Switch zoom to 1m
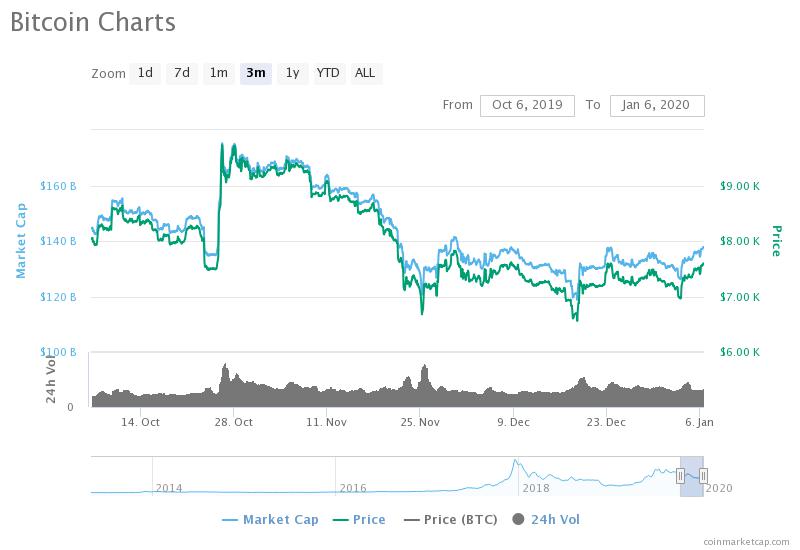This screenshot has height=550, width=800. pos(219,73)
